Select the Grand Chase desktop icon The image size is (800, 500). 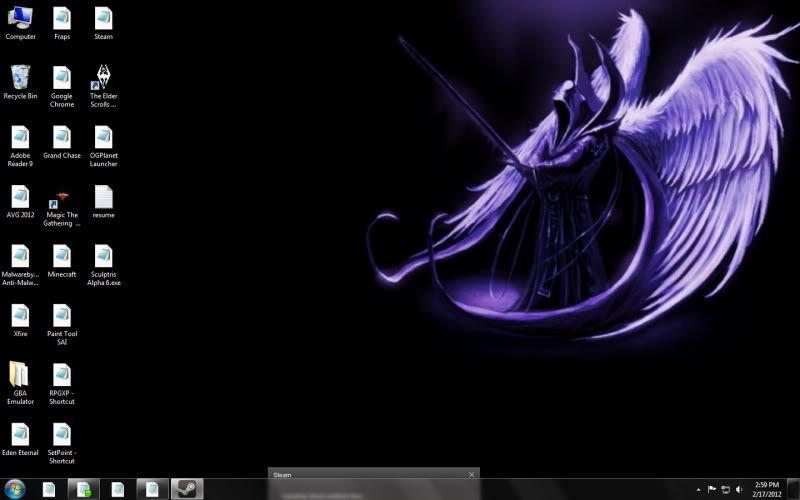click(62, 142)
